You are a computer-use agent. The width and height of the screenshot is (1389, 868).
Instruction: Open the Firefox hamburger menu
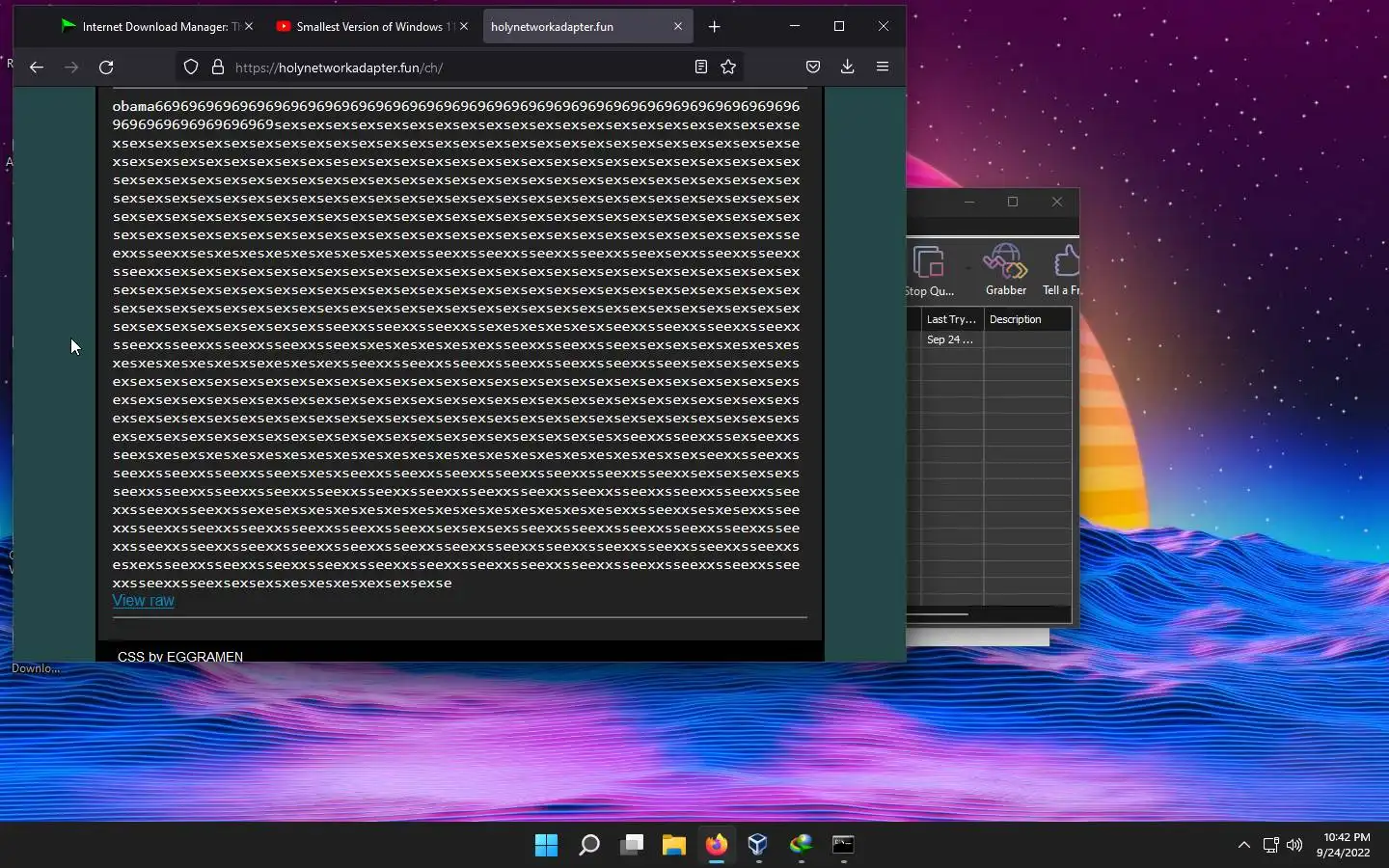click(x=882, y=67)
